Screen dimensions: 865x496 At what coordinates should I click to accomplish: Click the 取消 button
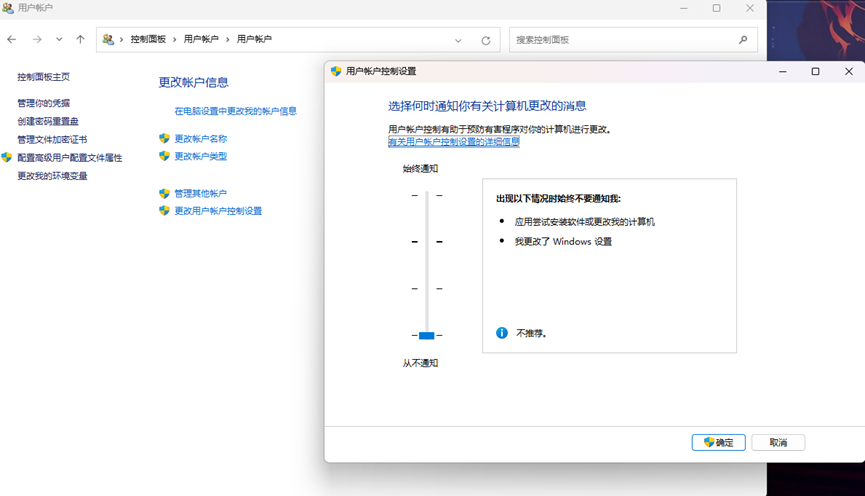tap(778, 442)
